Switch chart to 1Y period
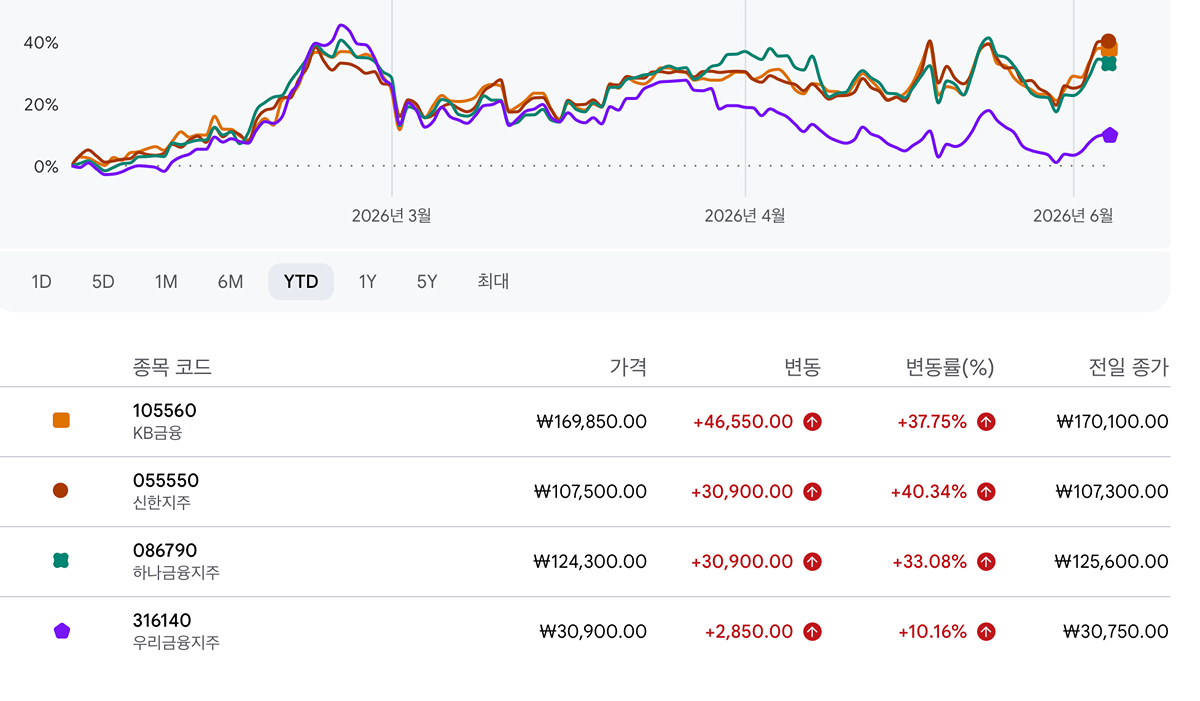Image resolution: width=1200 pixels, height=701 pixels. point(368,282)
